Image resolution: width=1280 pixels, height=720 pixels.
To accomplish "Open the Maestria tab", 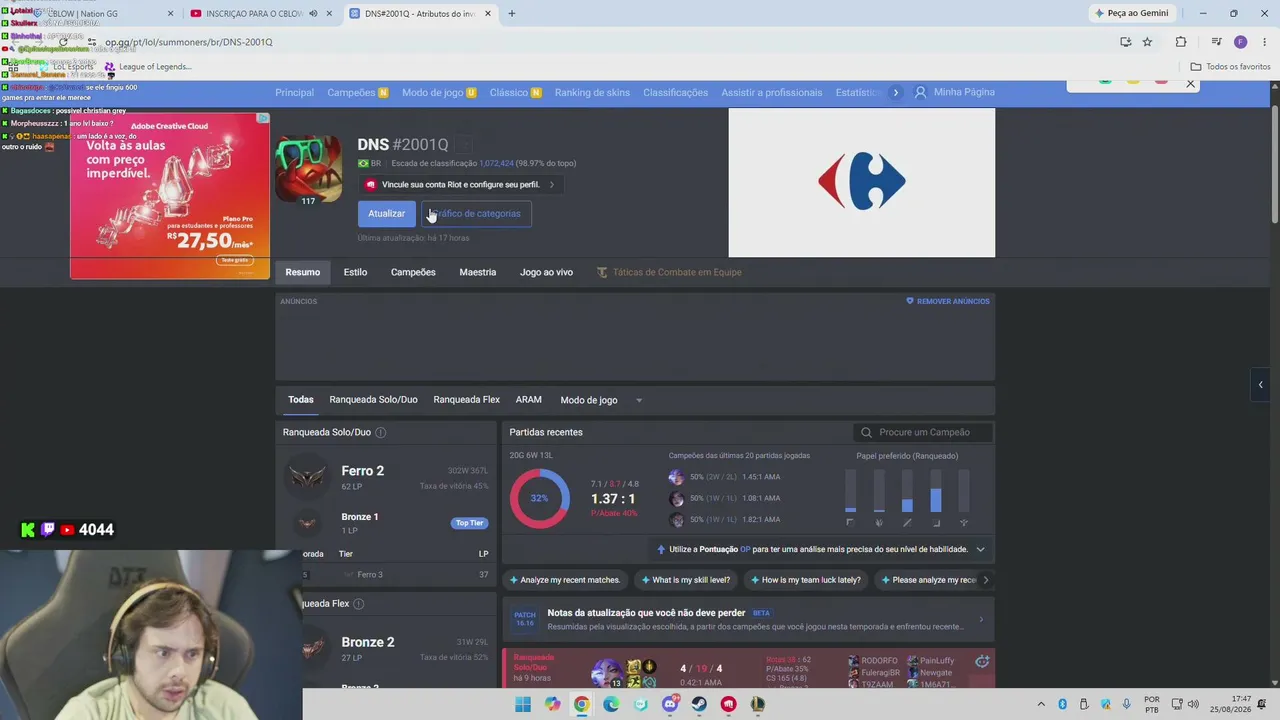I will pyautogui.click(x=478, y=272).
